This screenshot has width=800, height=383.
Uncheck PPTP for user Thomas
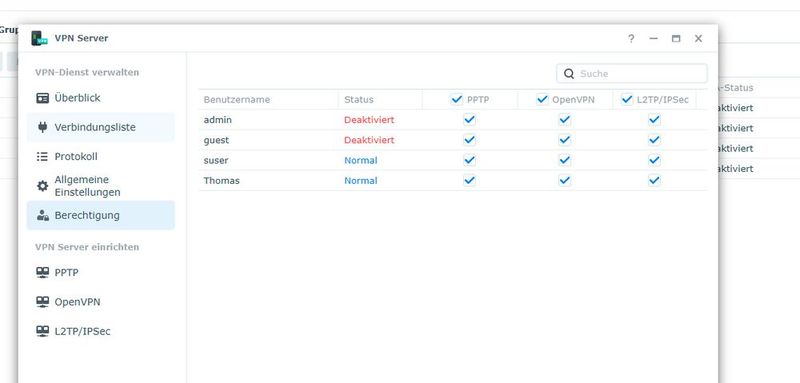tap(469, 181)
